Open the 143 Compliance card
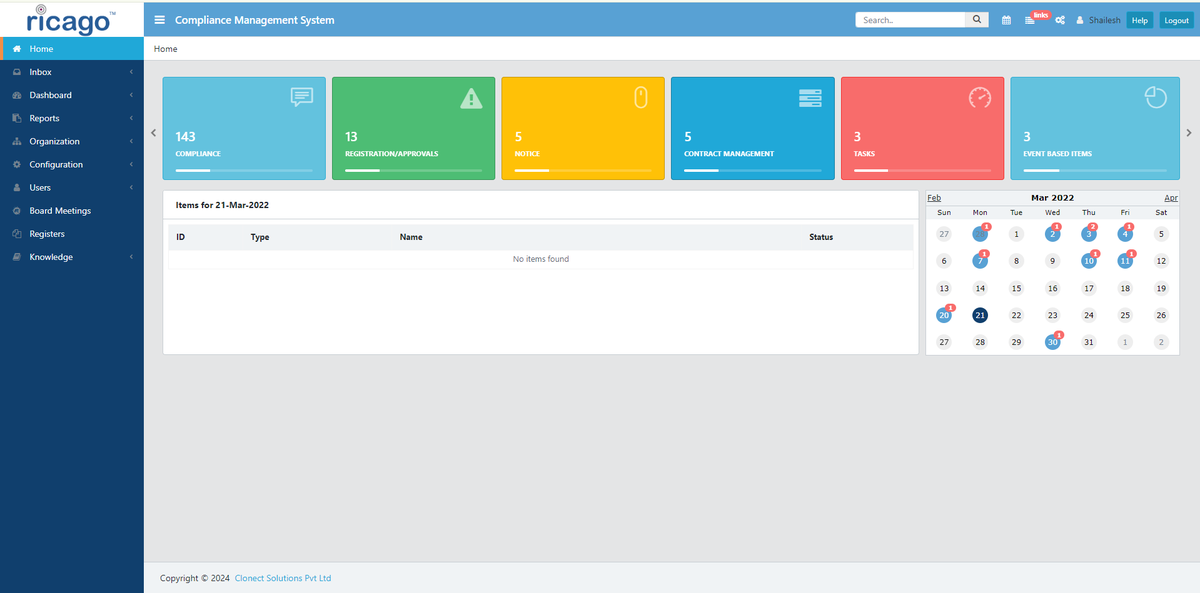 [244, 129]
